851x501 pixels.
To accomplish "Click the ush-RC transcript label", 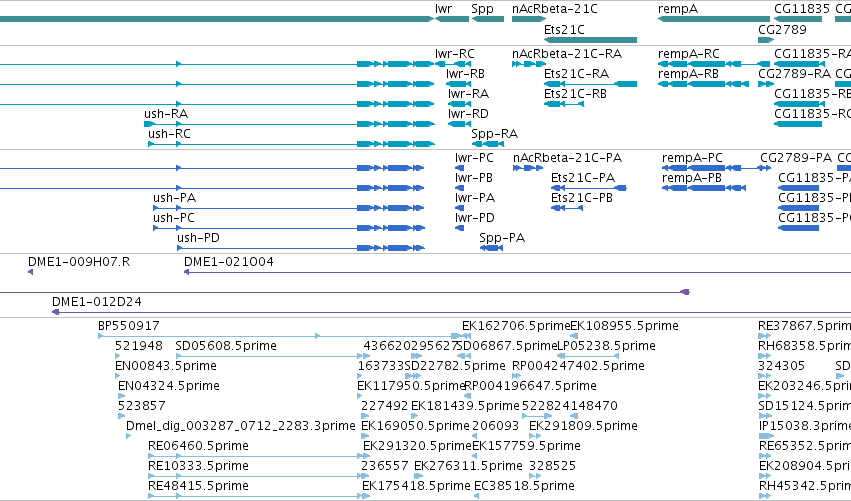I will click(169, 134).
